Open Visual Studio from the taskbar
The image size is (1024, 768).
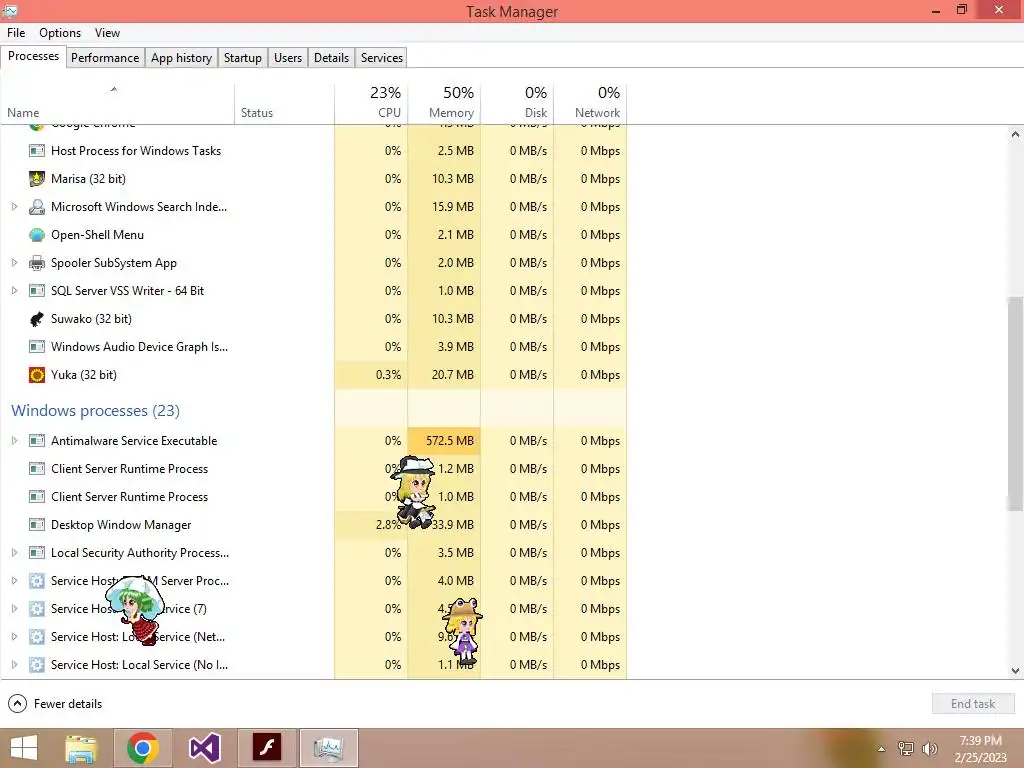click(x=204, y=748)
